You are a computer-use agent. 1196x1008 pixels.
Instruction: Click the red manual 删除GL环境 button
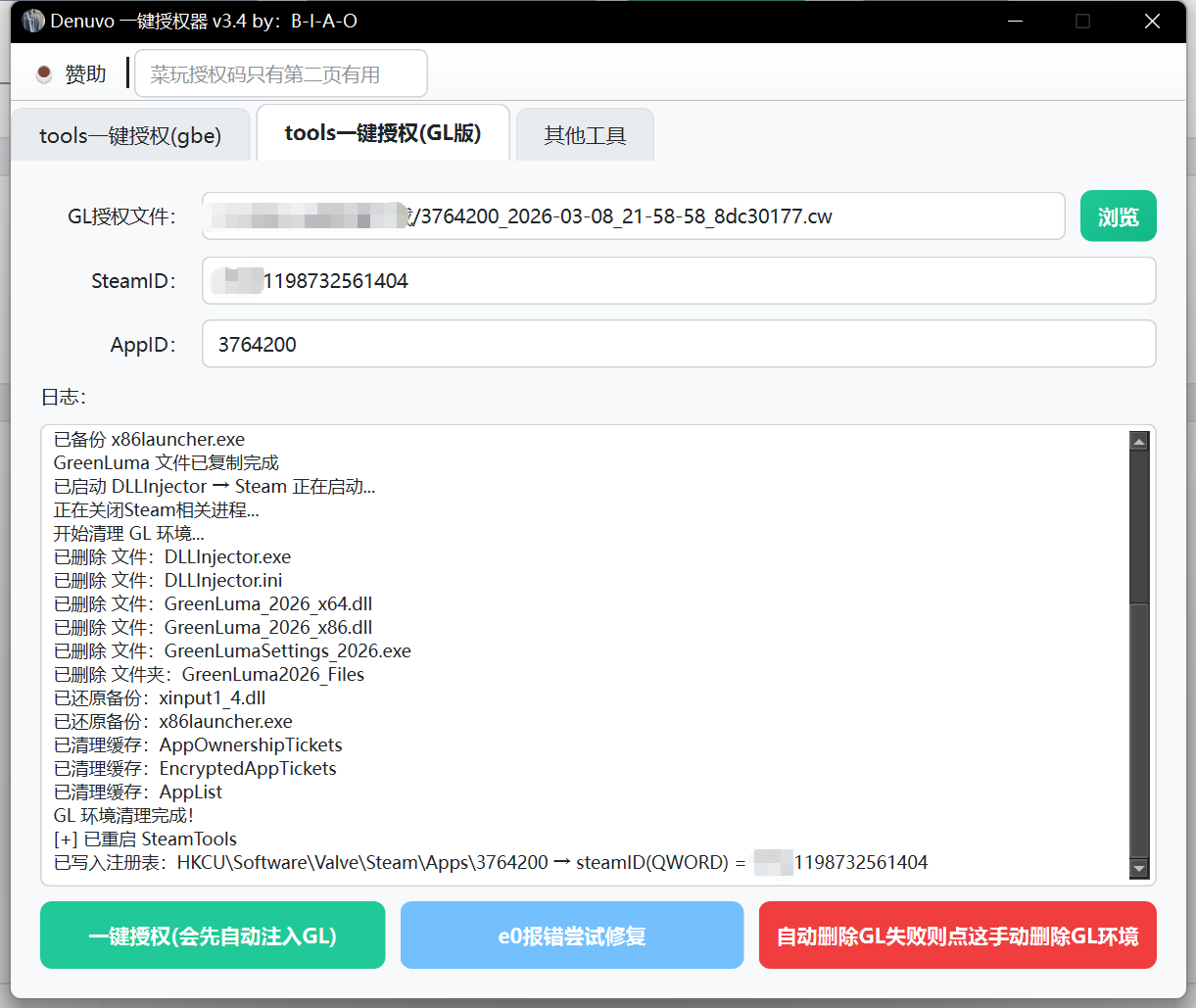(x=957, y=936)
